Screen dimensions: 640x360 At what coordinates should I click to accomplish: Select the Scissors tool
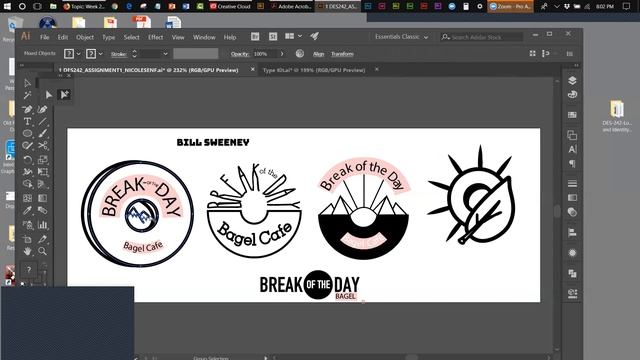click(42, 146)
